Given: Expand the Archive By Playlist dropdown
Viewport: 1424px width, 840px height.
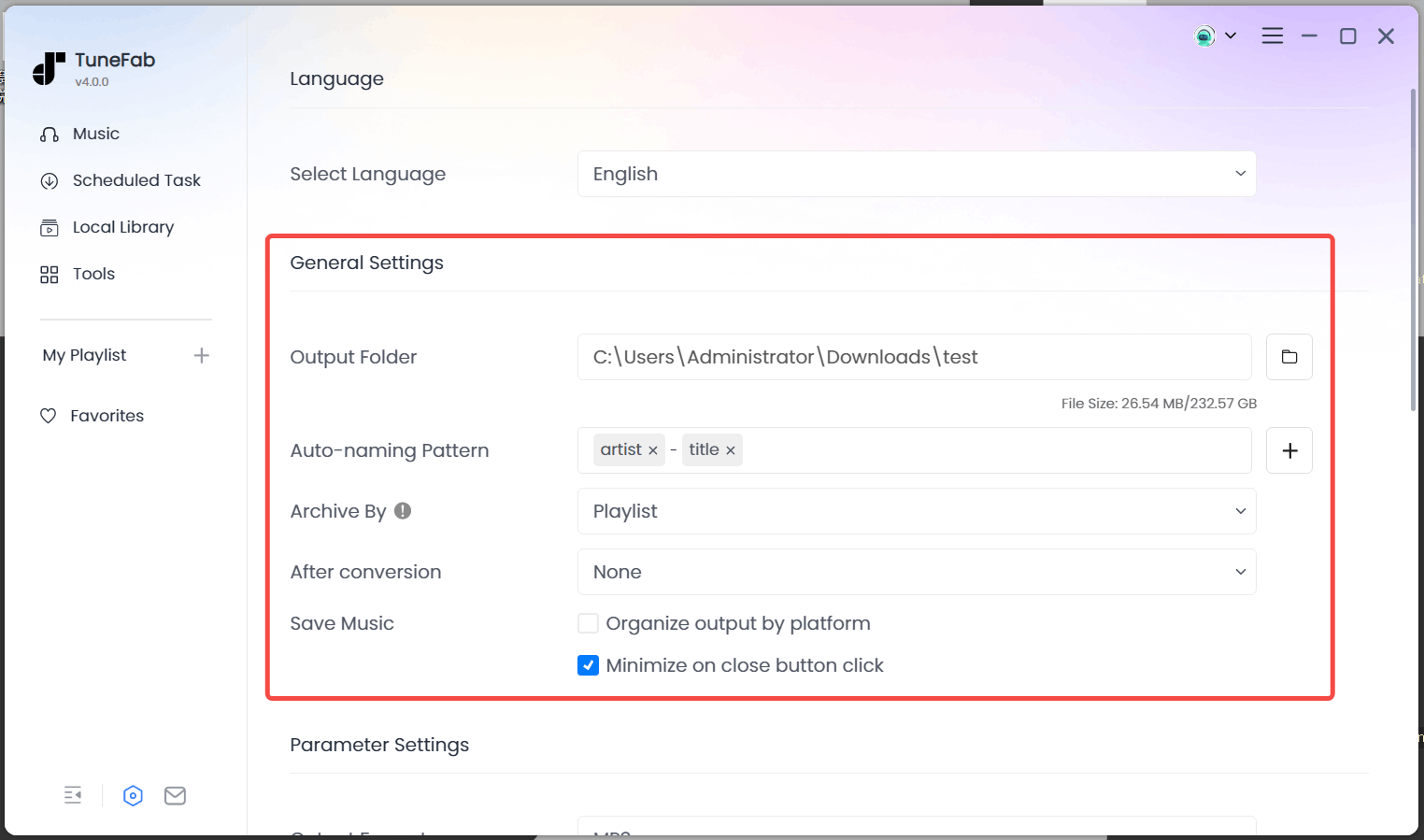Looking at the screenshot, I should pos(916,511).
